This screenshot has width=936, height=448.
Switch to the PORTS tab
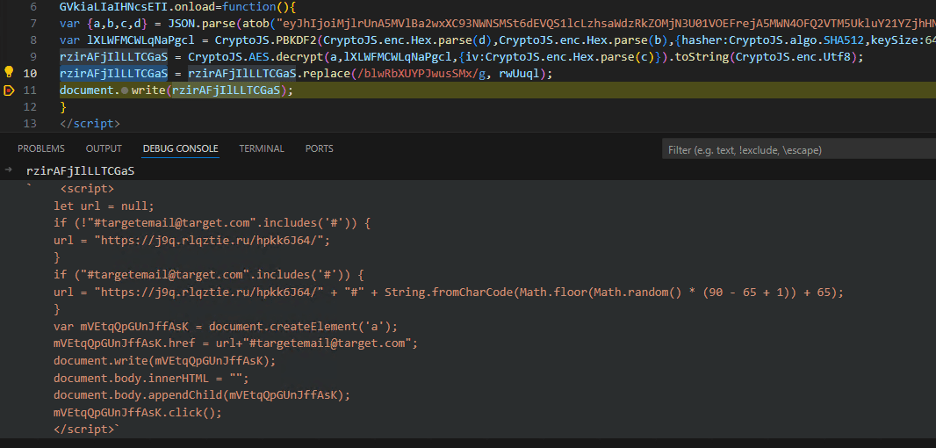coord(319,149)
